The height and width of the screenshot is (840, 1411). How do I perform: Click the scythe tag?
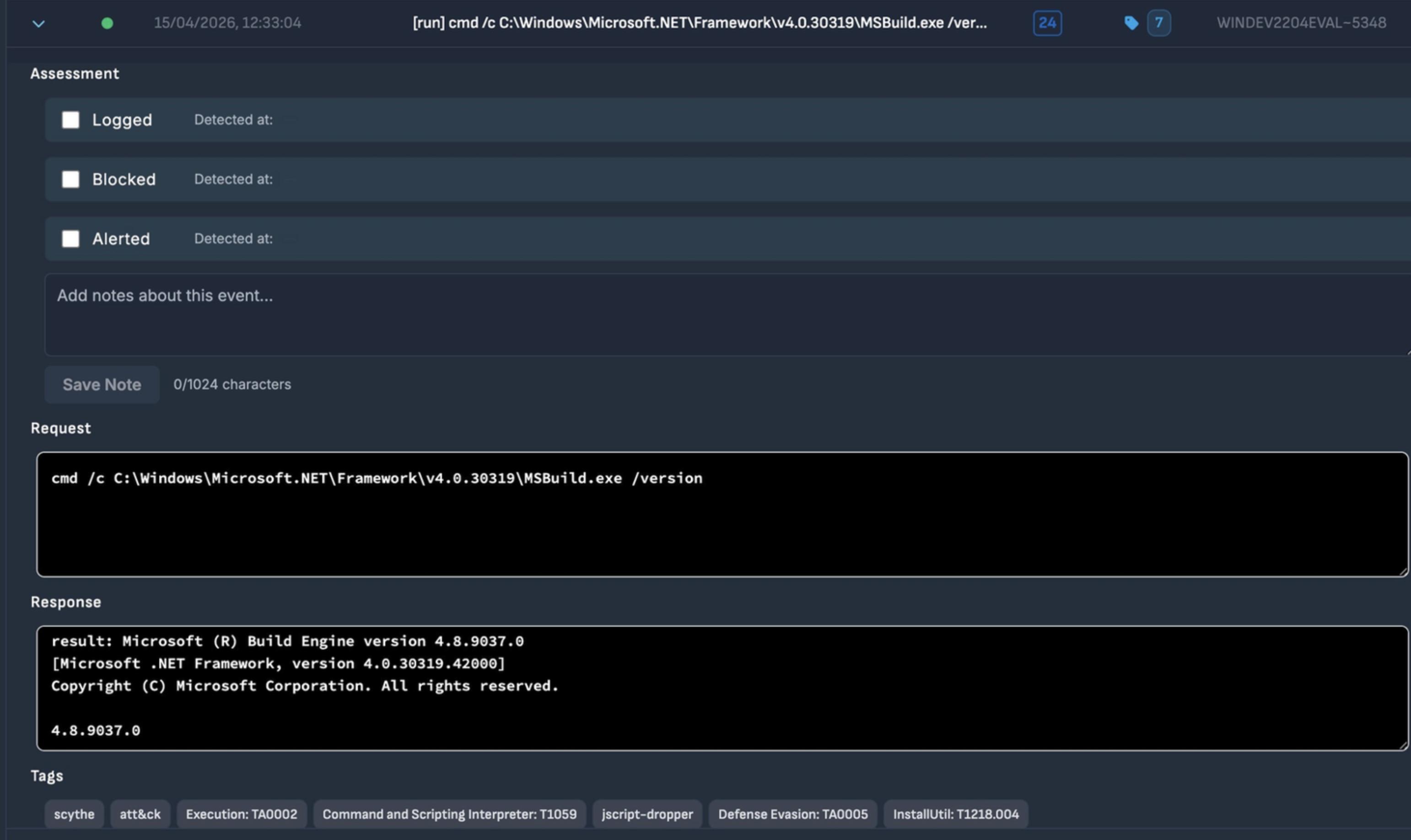(x=74, y=814)
